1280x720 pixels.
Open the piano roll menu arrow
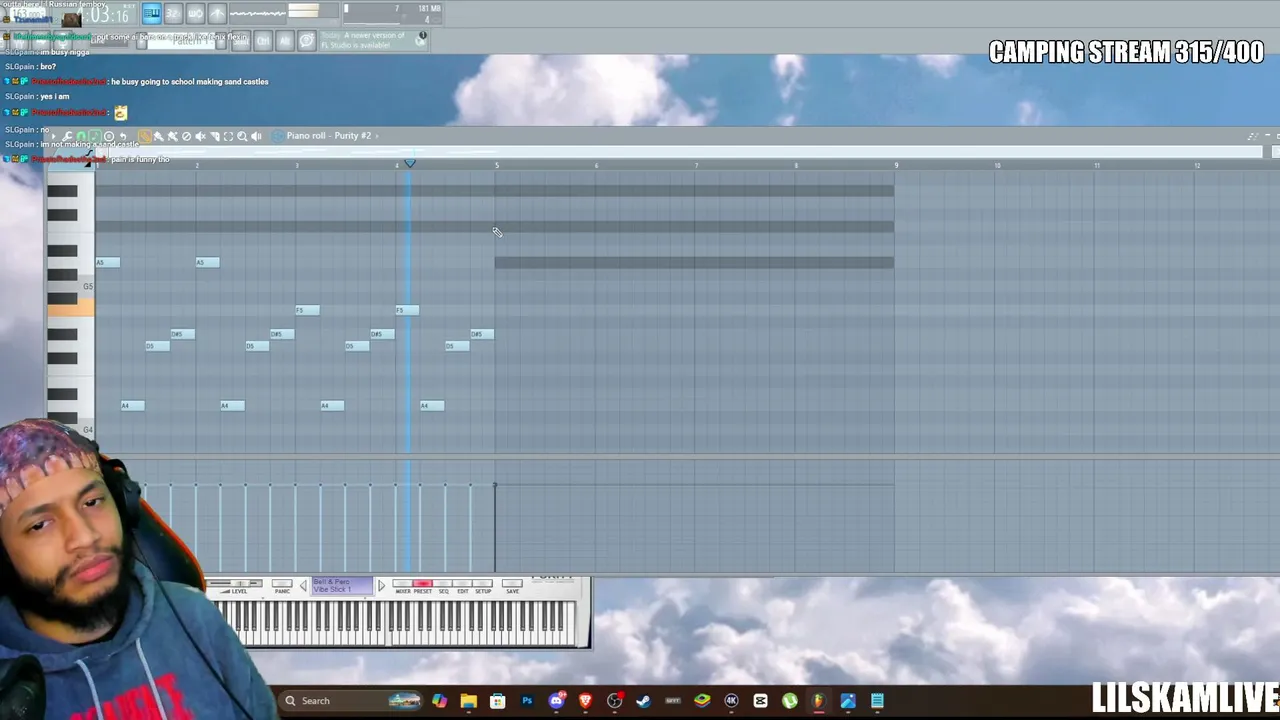pos(54,136)
